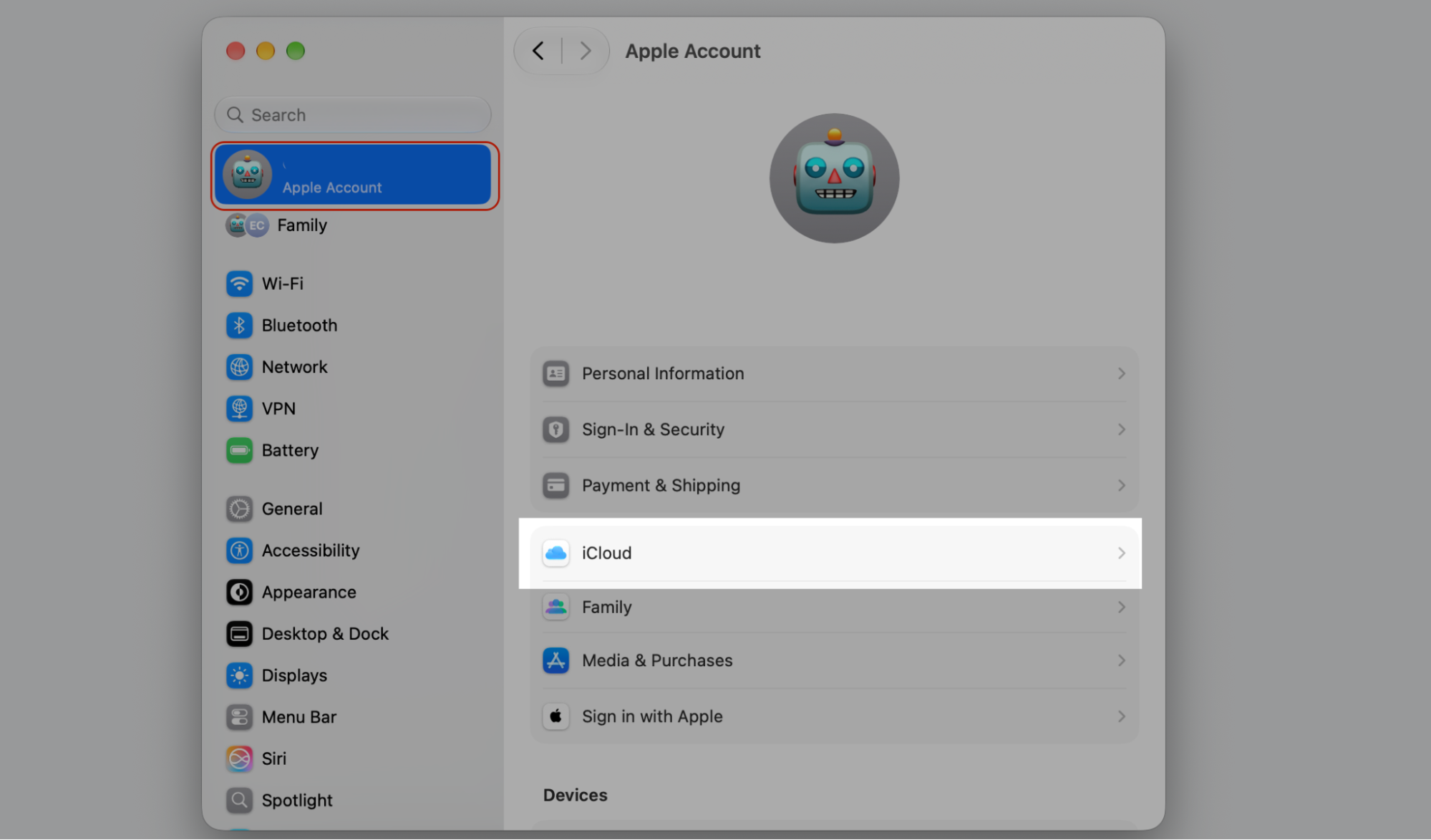This screenshot has height=840, width=1431.
Task: Click the Desktop & Dock icon
Action: 239,634
